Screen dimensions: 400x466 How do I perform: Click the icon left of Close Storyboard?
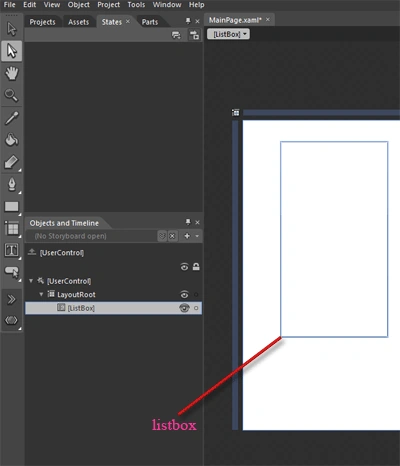(x=162, y=236)
